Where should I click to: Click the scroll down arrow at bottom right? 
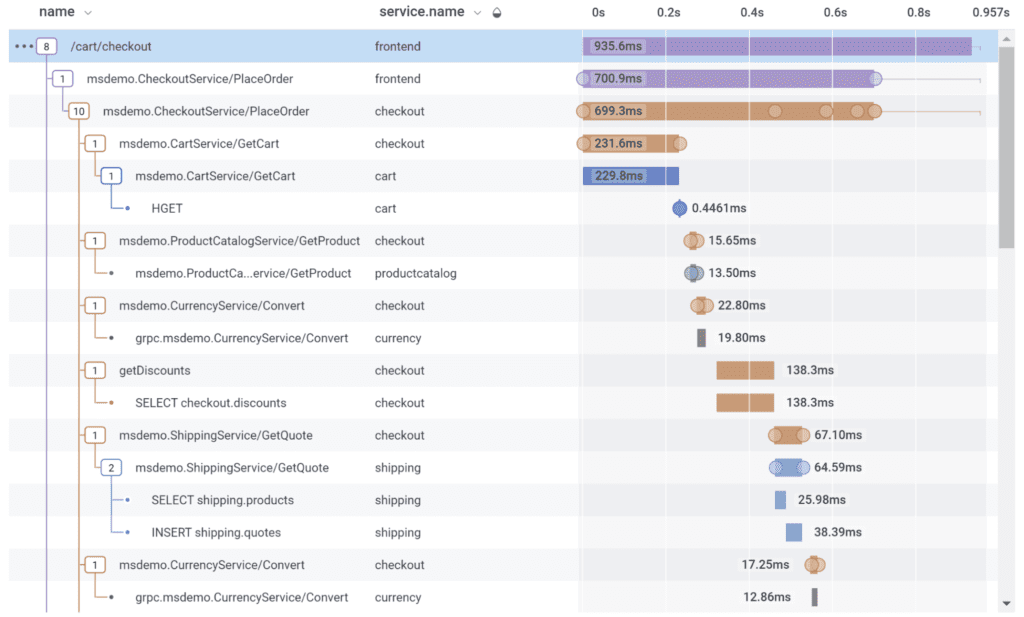pyautogui.click(x=1006, y=604)
